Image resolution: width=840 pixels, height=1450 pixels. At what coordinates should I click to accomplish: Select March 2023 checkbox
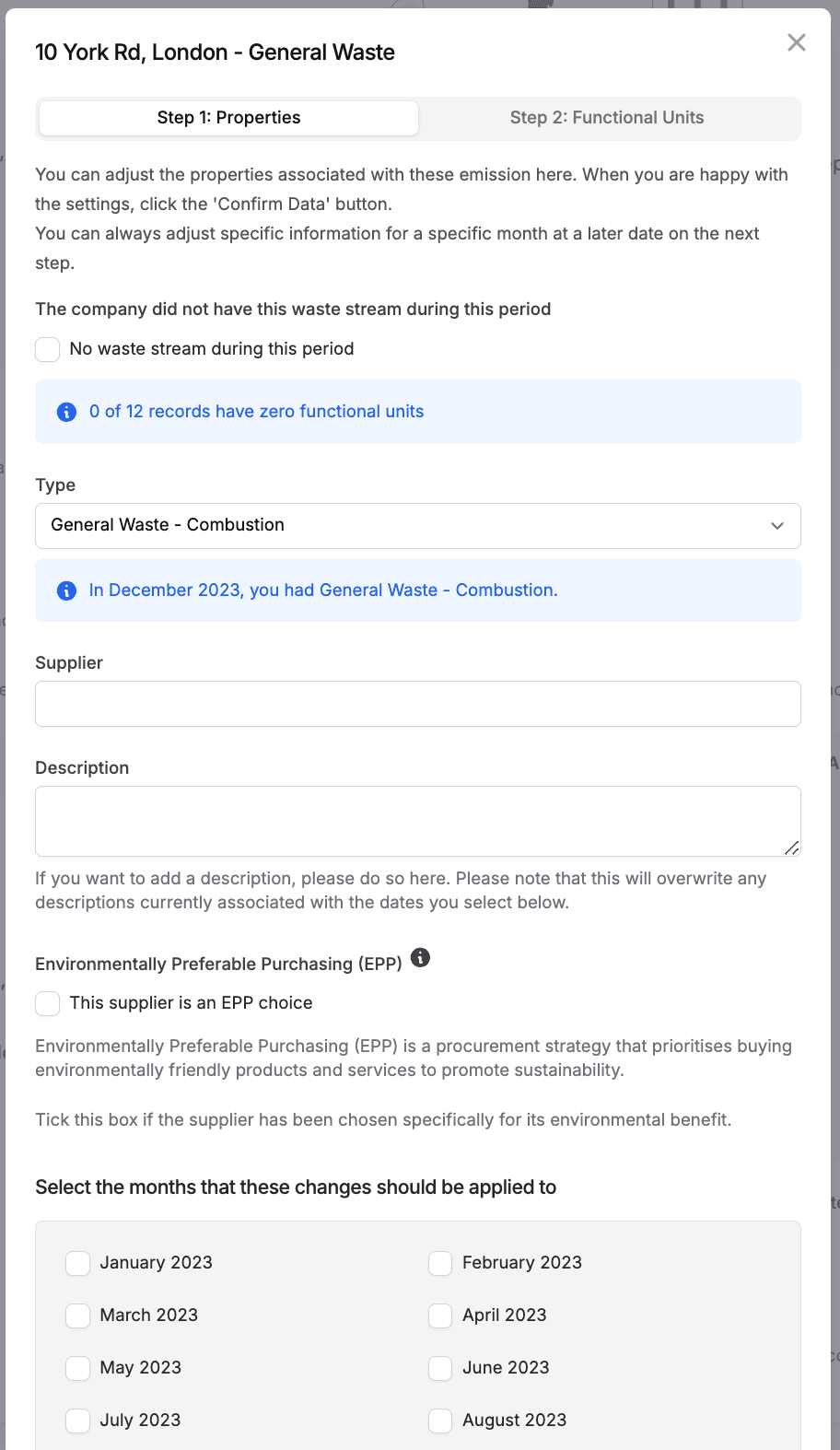(78, 1316)
